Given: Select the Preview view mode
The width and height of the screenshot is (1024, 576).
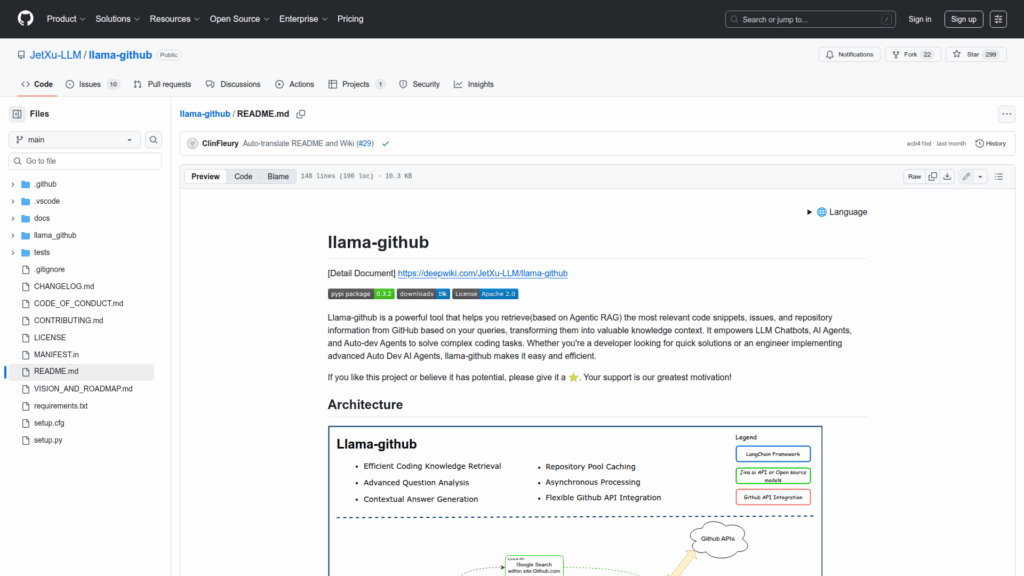Looking at the screenshot, I should 206,177.
